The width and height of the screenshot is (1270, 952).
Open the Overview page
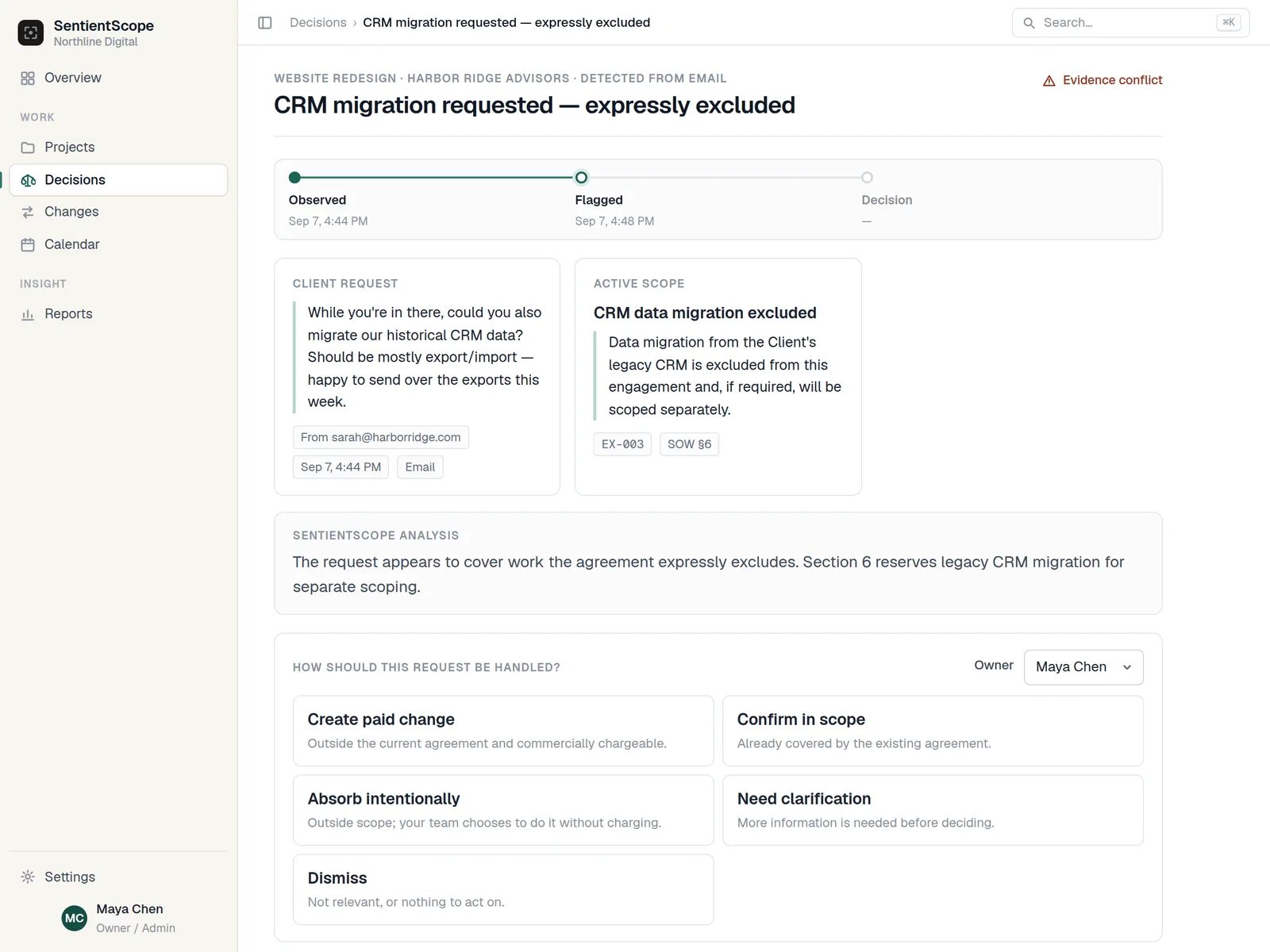tap(118, 78)
